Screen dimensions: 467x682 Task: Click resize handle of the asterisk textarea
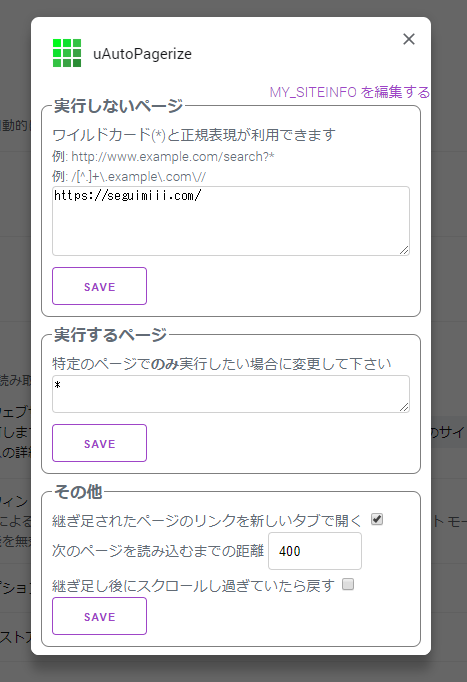point(404,407)
